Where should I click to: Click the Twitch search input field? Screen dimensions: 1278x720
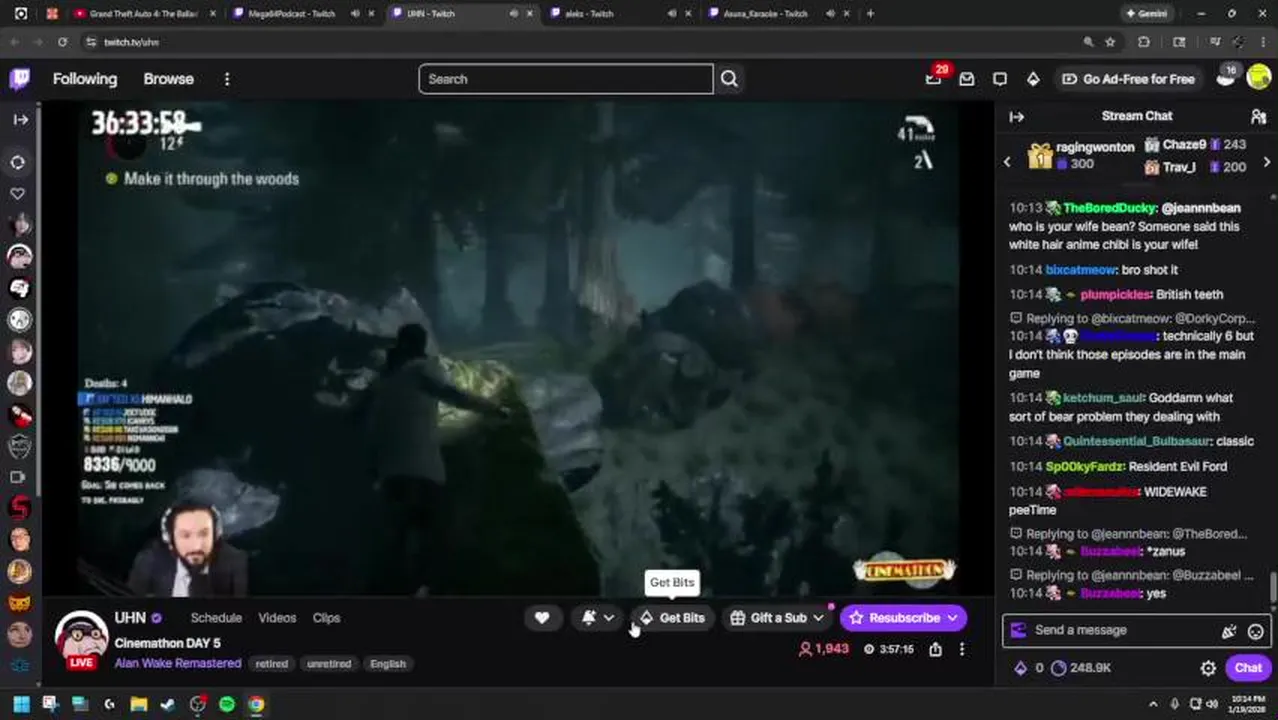click(566, 79)
